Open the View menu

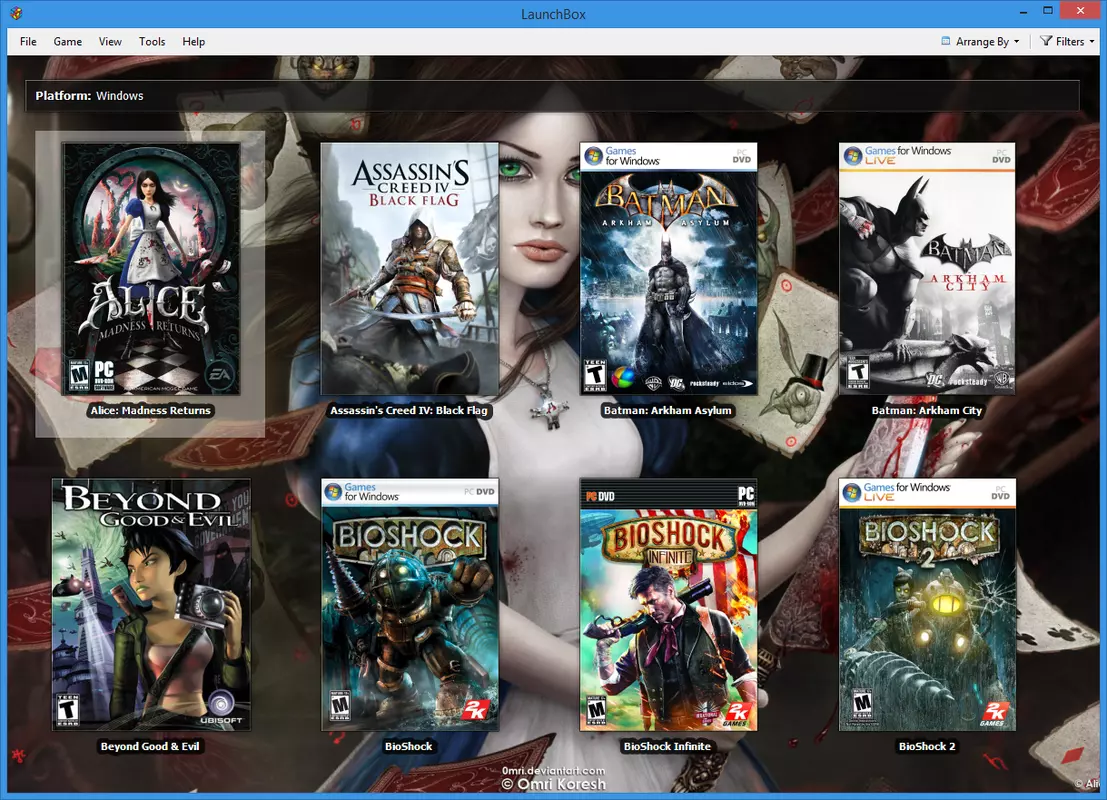point(110,42)
